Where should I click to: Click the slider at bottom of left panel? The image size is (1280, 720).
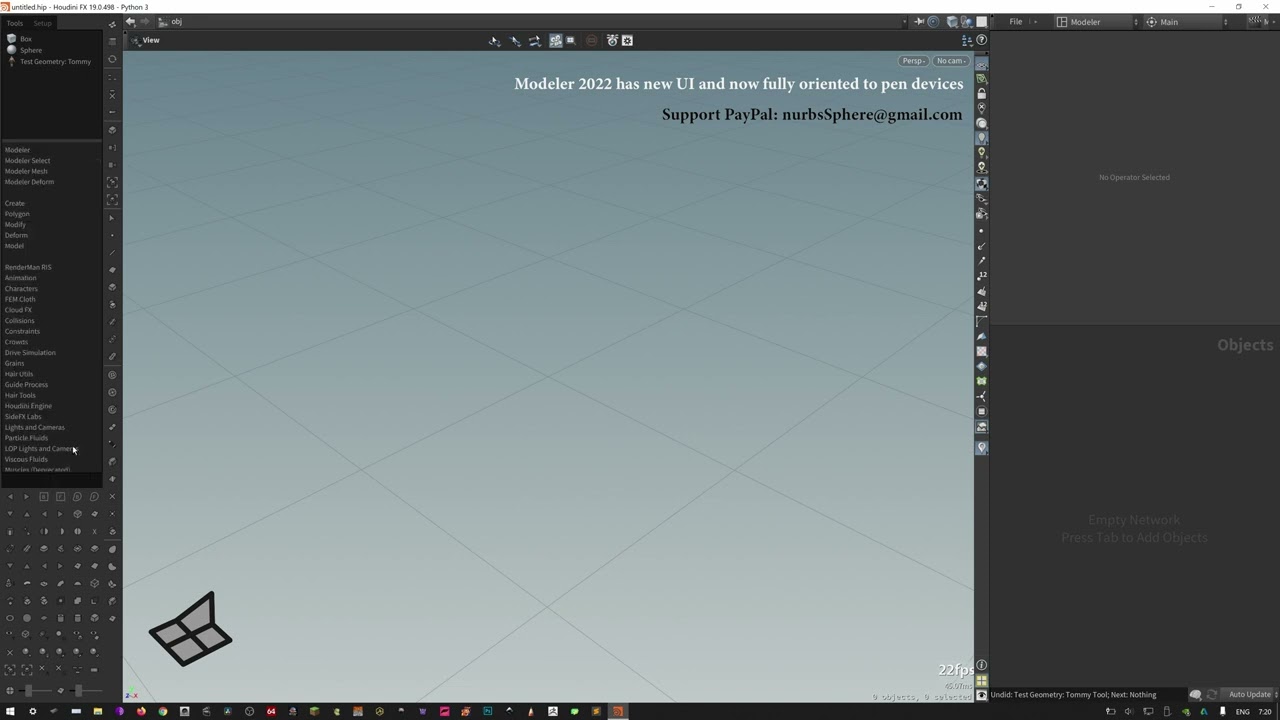[x=28, y=690]
